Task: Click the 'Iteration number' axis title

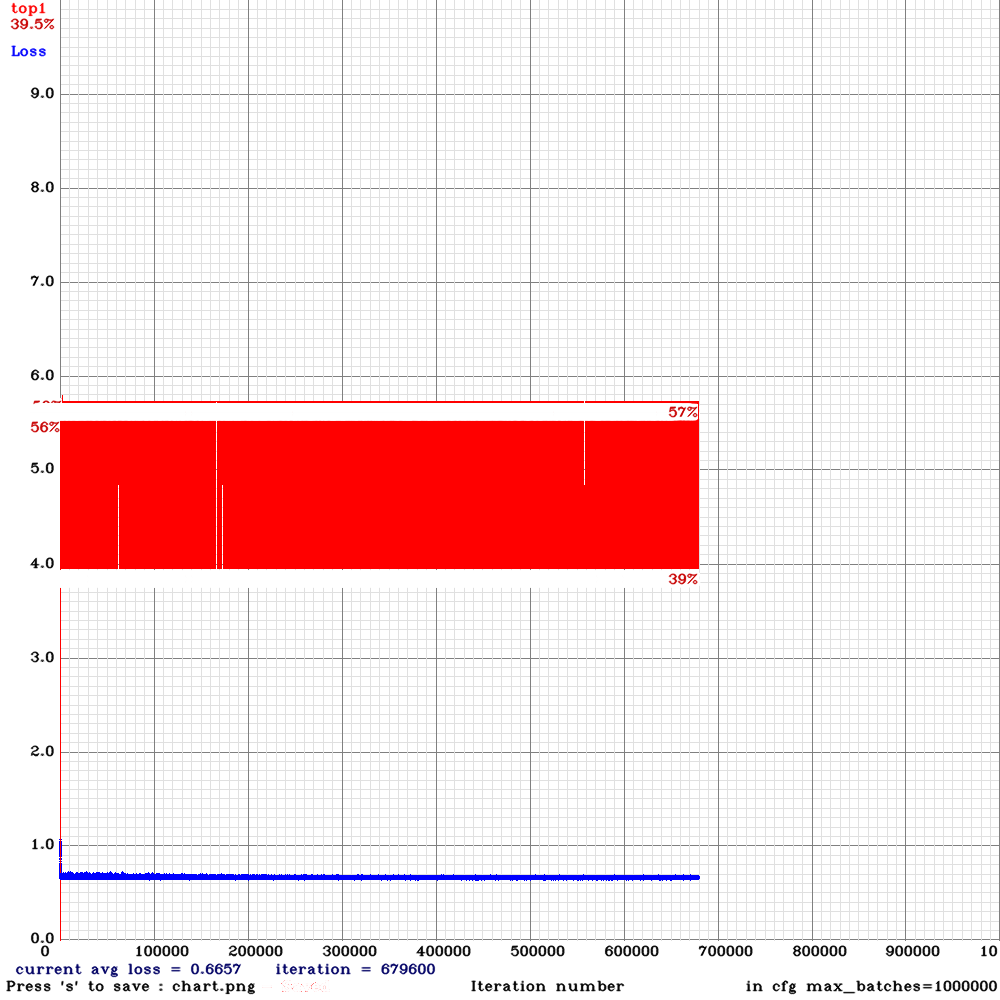Action: 547,987
